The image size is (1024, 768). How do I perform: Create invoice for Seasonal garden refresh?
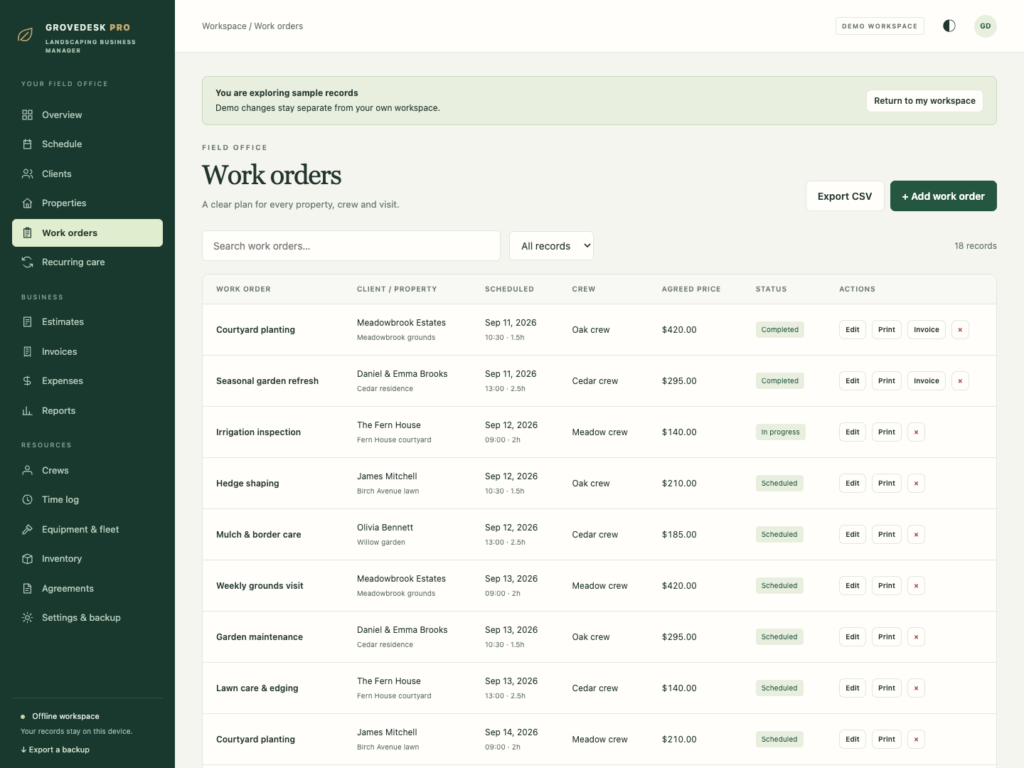coord(926,381)
